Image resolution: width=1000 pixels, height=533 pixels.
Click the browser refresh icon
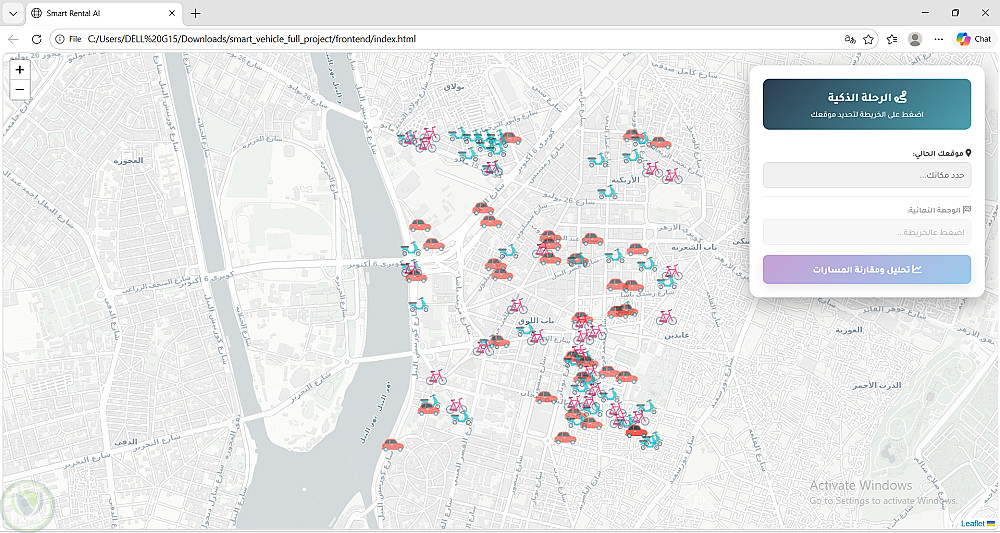(36, 39)
